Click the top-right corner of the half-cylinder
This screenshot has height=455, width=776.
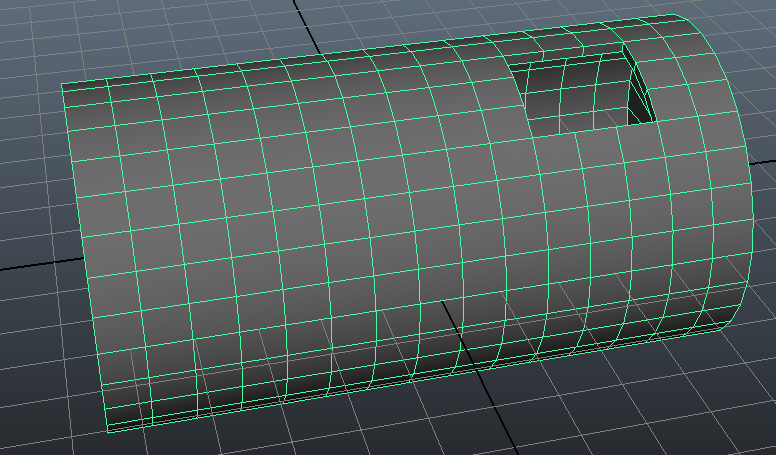(668, 15)
